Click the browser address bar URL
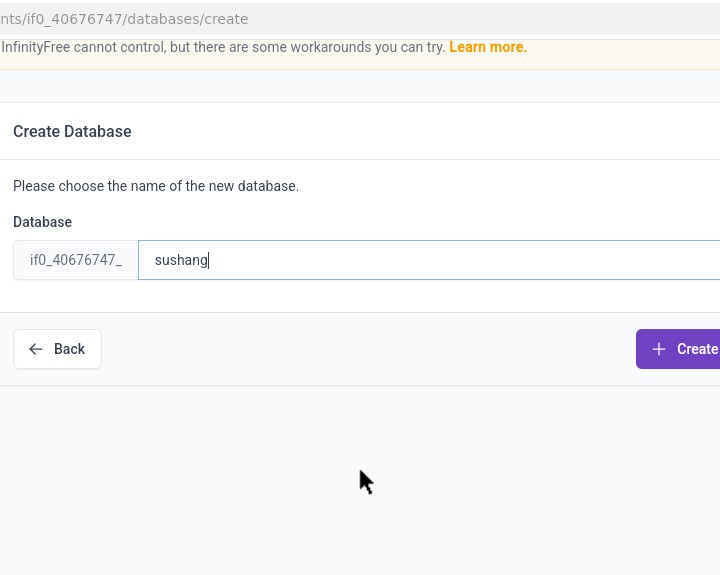Screen dimensions: 720x575 point(124,19)
